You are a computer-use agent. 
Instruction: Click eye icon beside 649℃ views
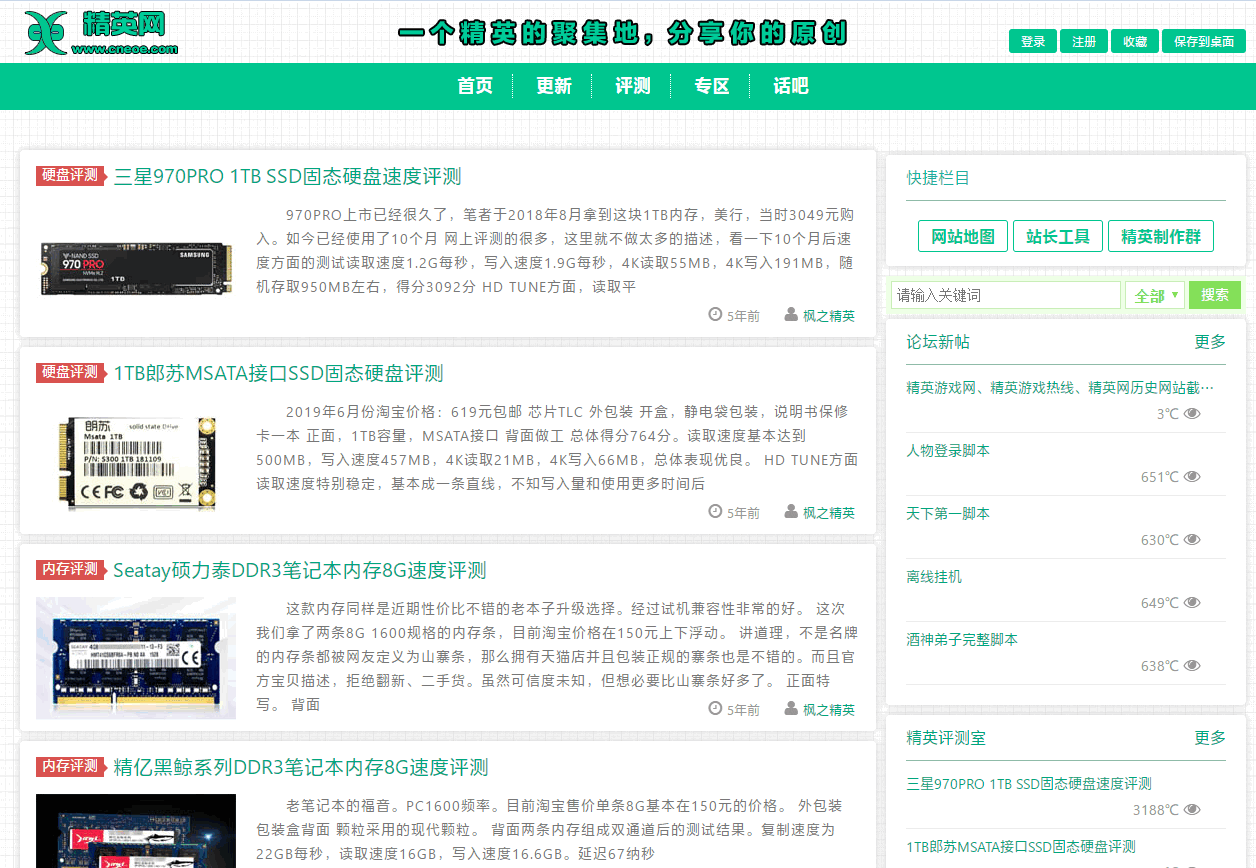[x=1192, y=603]
